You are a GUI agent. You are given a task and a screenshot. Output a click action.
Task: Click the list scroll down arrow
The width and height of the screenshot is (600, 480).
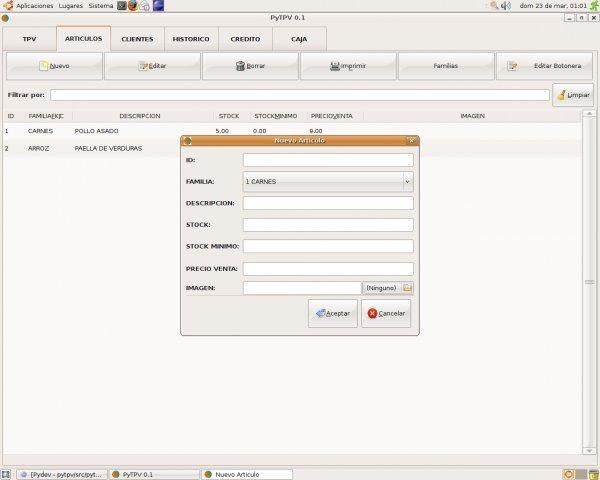pyautogui.click(x=589, y=451)
